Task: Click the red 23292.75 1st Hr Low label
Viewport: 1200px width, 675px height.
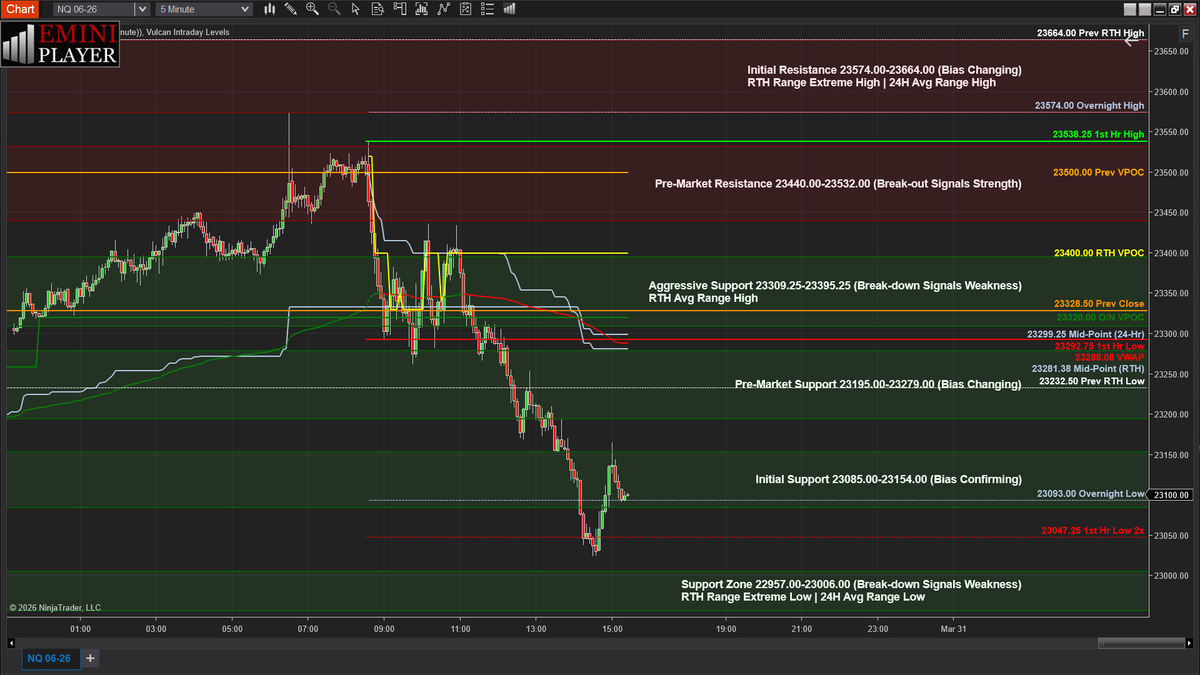Action: [x=1099, y=346]
